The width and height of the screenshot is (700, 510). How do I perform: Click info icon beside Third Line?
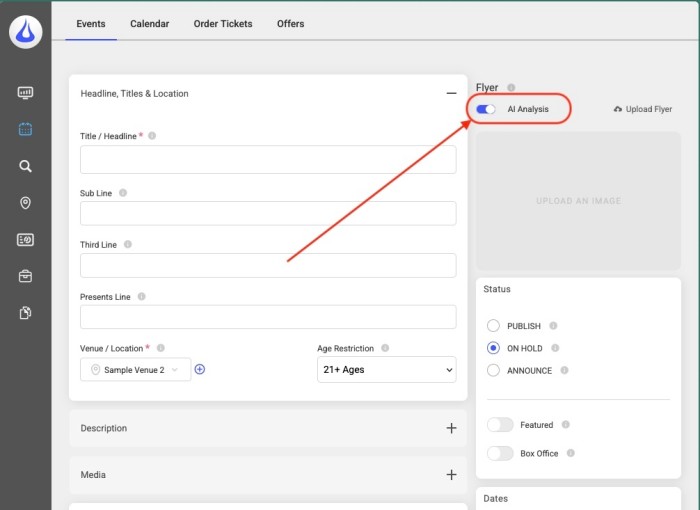click(x=128, y=244)
